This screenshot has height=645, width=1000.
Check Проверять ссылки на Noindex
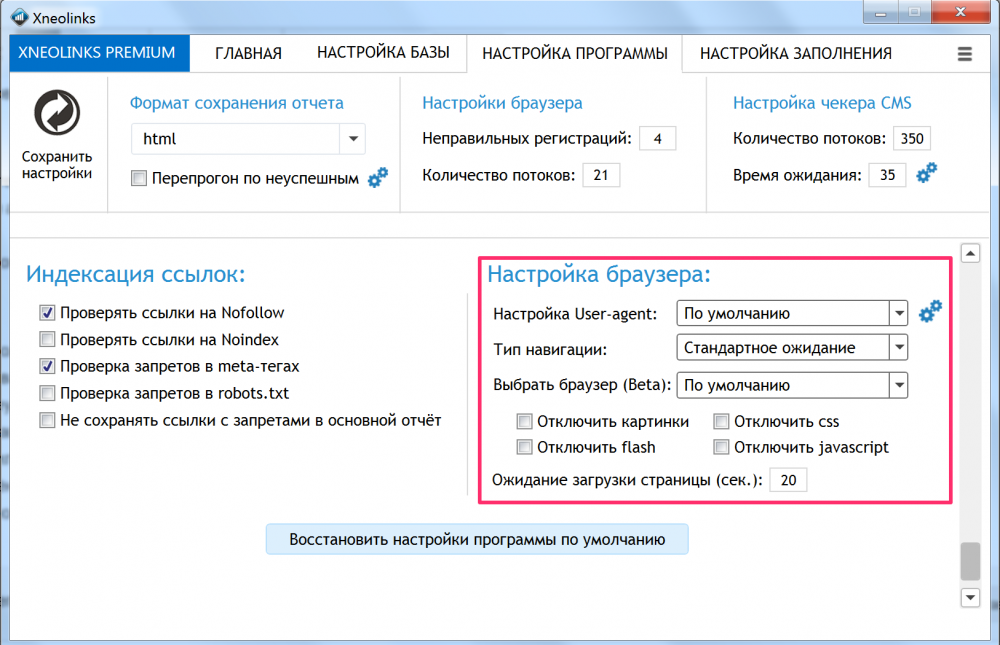pos(47,339)
